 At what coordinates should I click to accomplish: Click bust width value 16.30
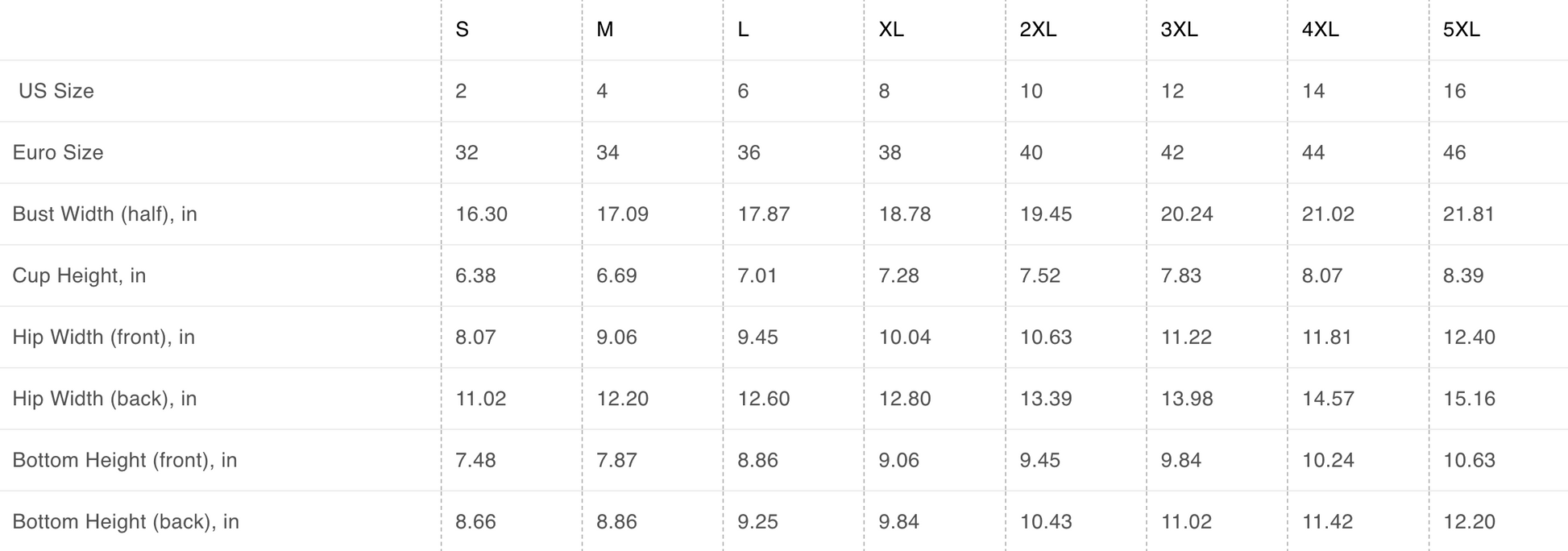481,214
